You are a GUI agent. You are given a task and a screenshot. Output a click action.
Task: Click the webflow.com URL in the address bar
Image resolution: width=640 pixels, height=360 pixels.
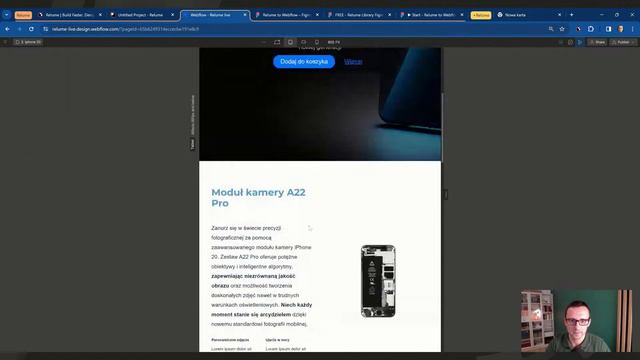[x=125, y=29]
